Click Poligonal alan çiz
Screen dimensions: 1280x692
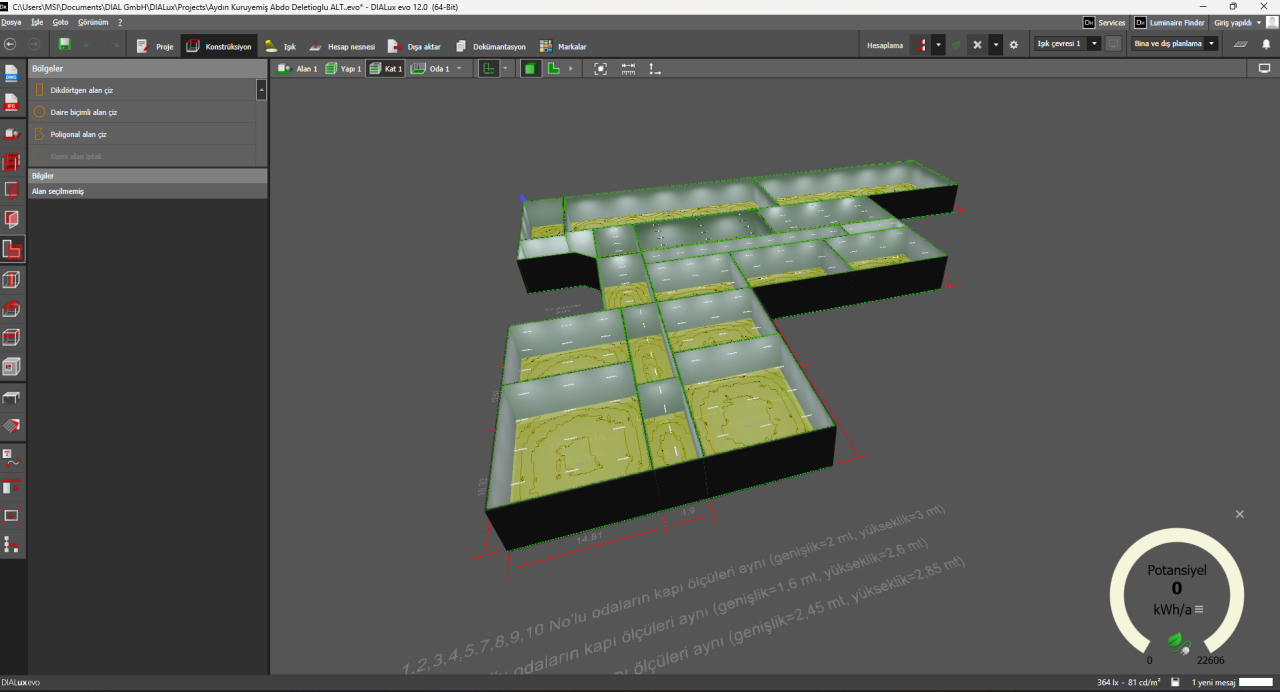[142, 134]
